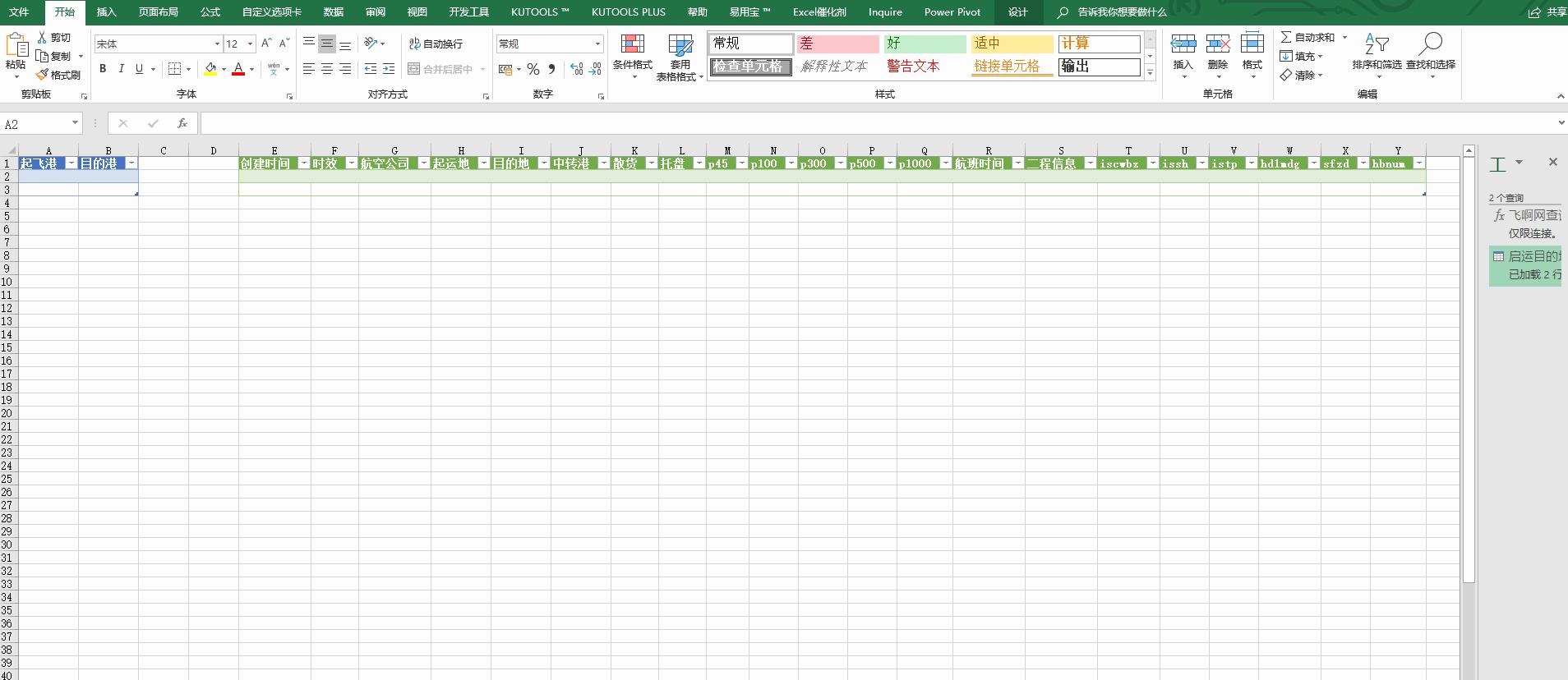Open filter dropdown for 航空公司 column
Screen dimensions: 1568x680
pos(424,163)
